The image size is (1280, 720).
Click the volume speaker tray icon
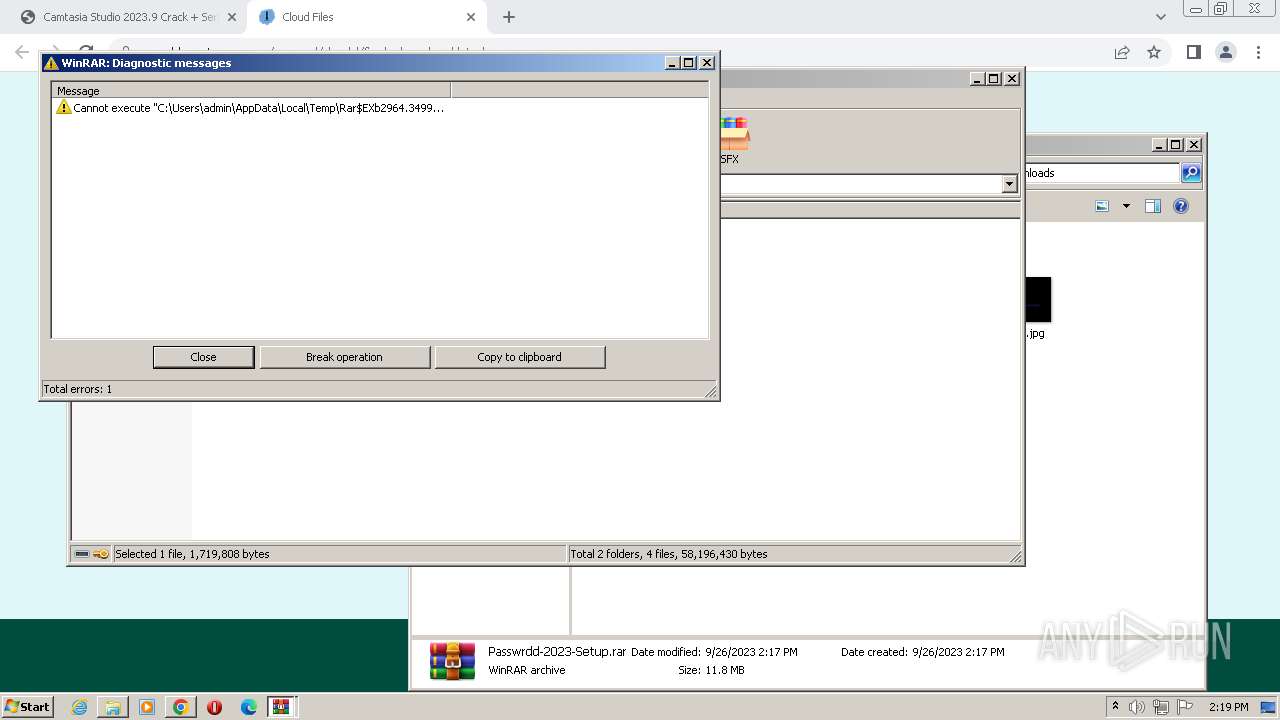(1137, 707)
